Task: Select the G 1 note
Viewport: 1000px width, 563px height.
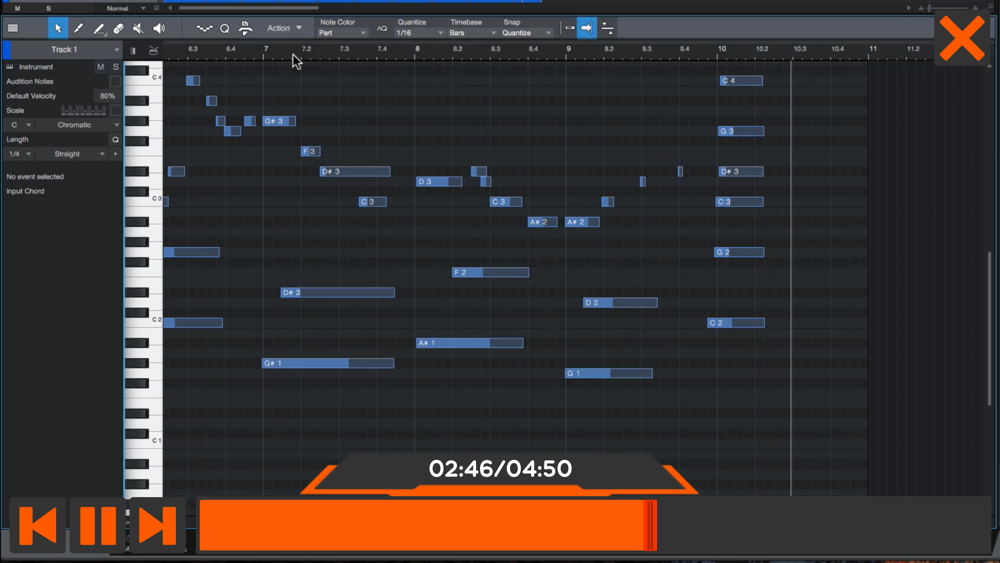Action: (x=608, y=374)
